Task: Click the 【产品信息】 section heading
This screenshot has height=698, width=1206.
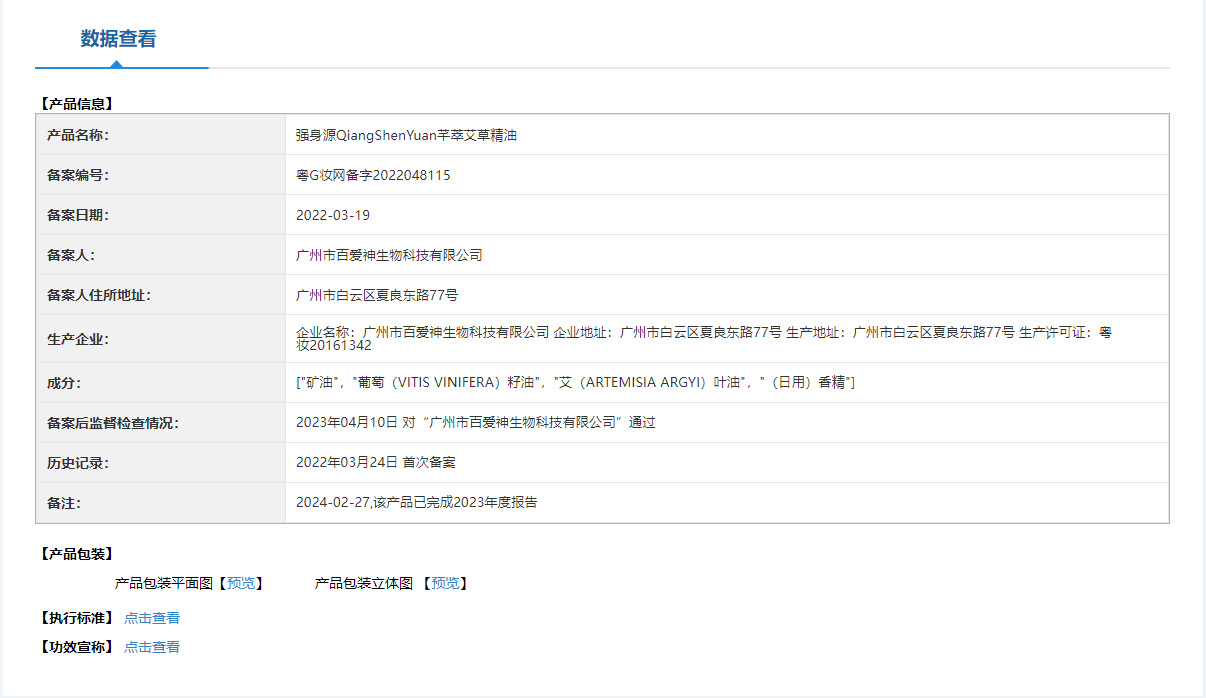Action: (x=76, y=103)
